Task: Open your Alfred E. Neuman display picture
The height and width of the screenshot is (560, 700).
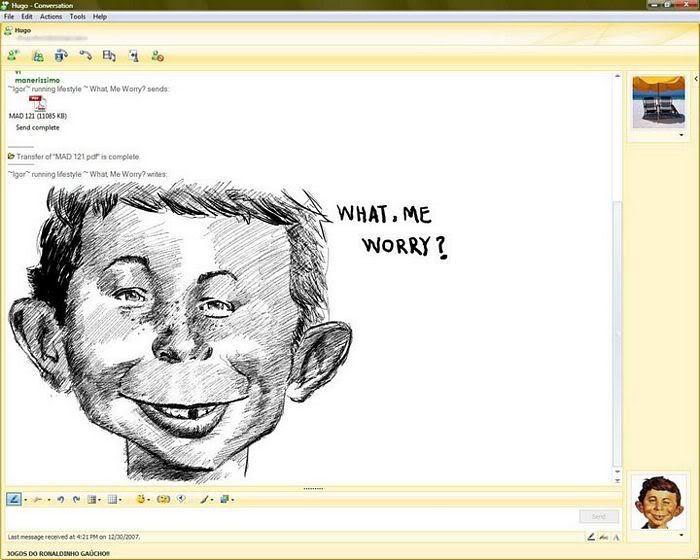Action: 659,502
